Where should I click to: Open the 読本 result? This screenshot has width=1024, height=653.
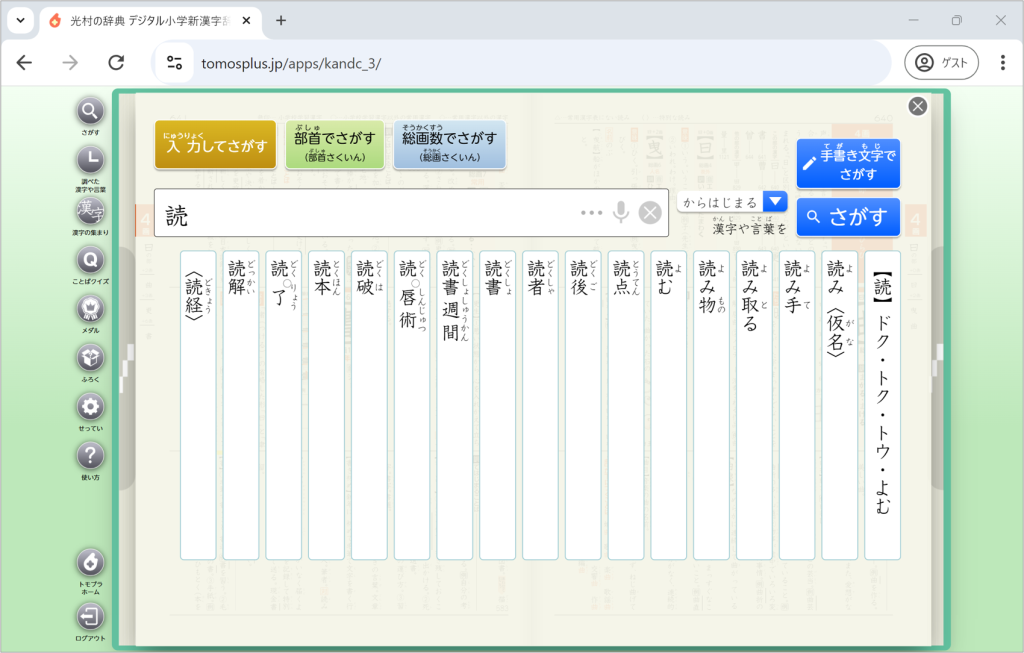click(x=327, y=405)
